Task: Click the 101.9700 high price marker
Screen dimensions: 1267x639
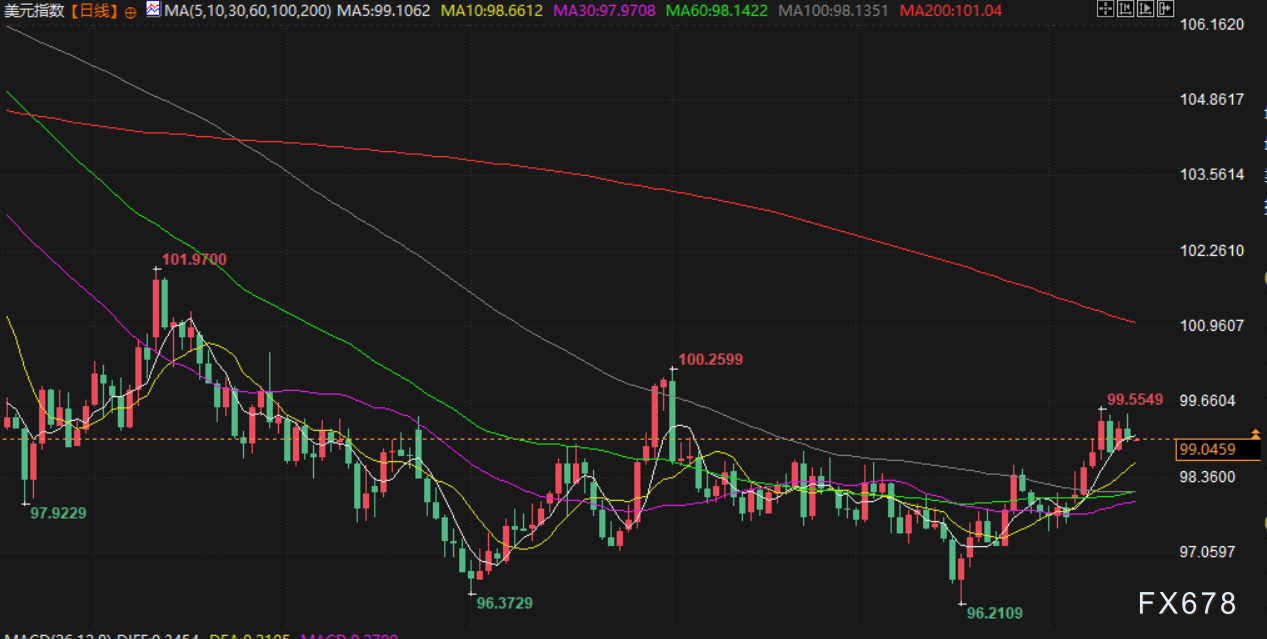Action: (x=194, y=260)
